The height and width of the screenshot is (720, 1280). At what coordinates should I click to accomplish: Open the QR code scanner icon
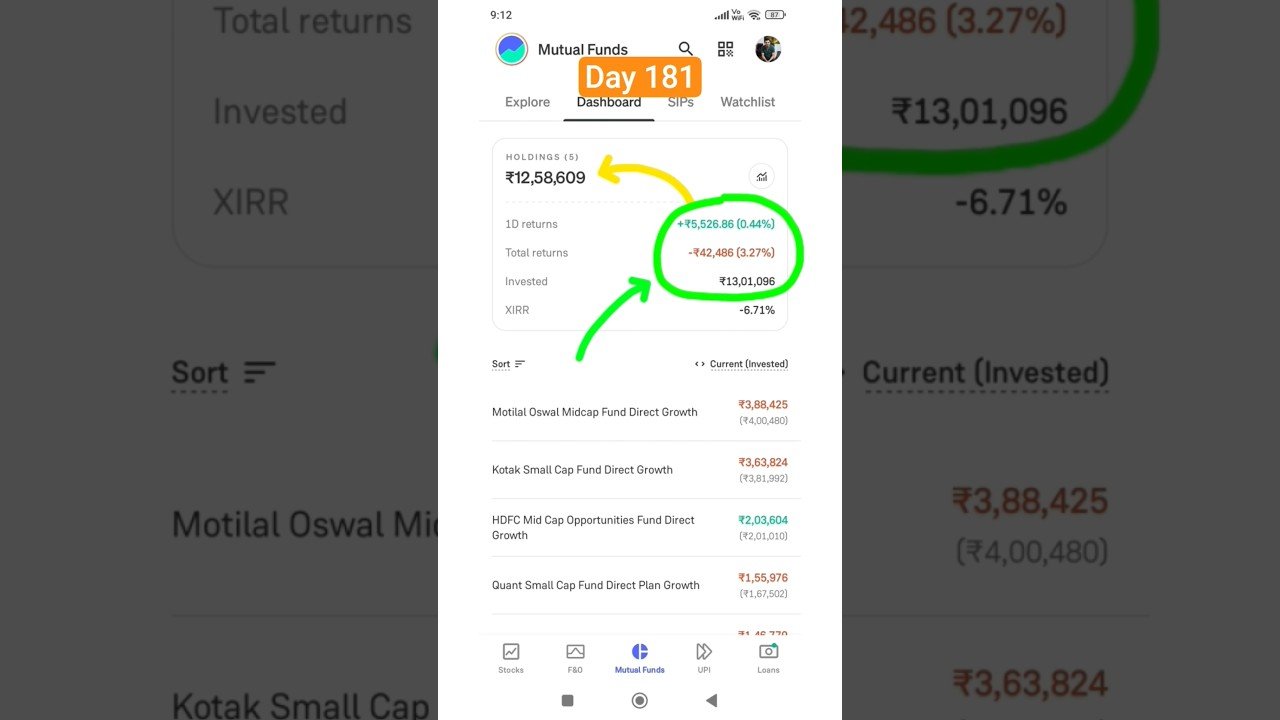pos(725,49)
